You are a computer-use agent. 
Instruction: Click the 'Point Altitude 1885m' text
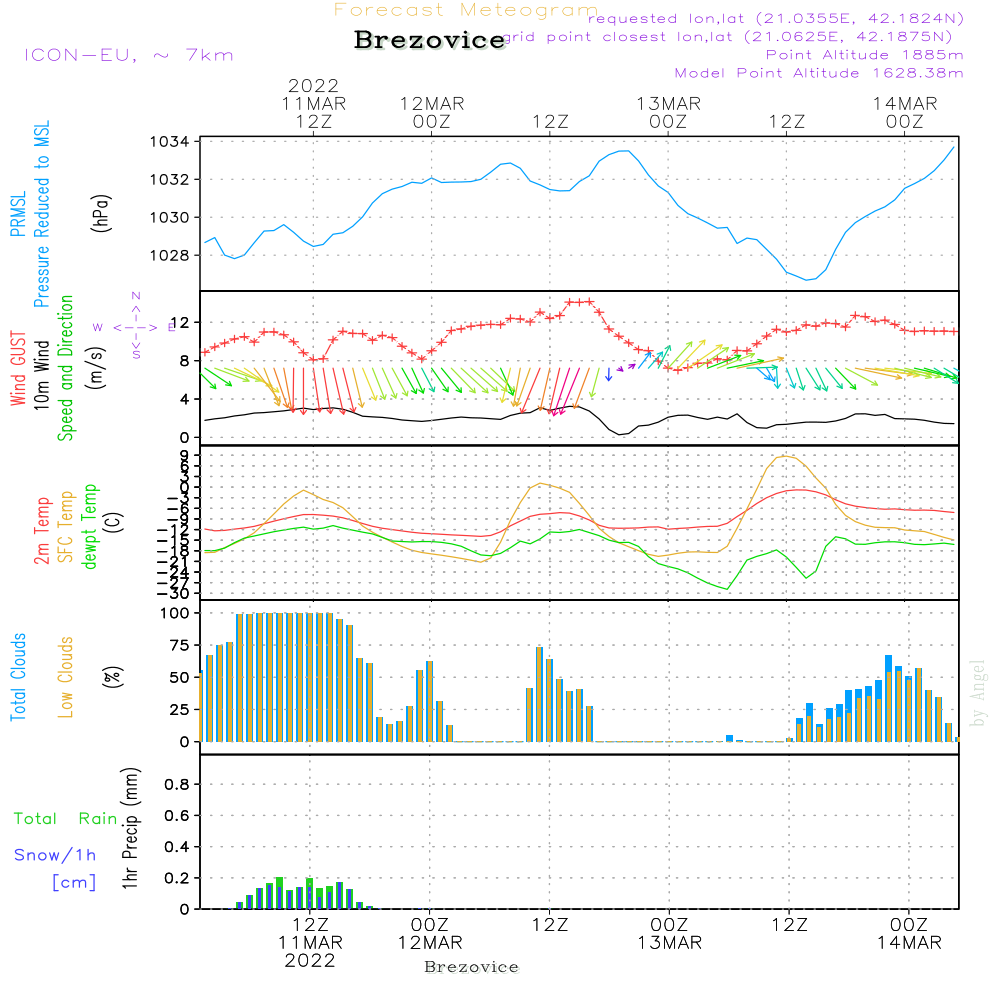click(x=865, y=55)
